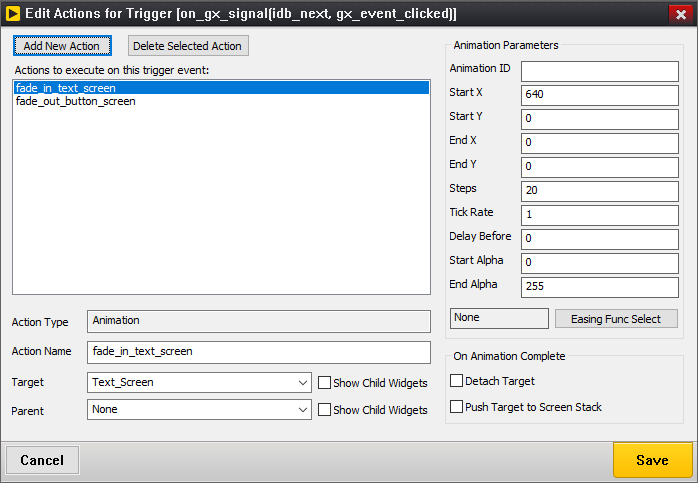The height and width of the screenshot is (483, 698).
Task: Click Add New Action button
Action: click(62, 46)
